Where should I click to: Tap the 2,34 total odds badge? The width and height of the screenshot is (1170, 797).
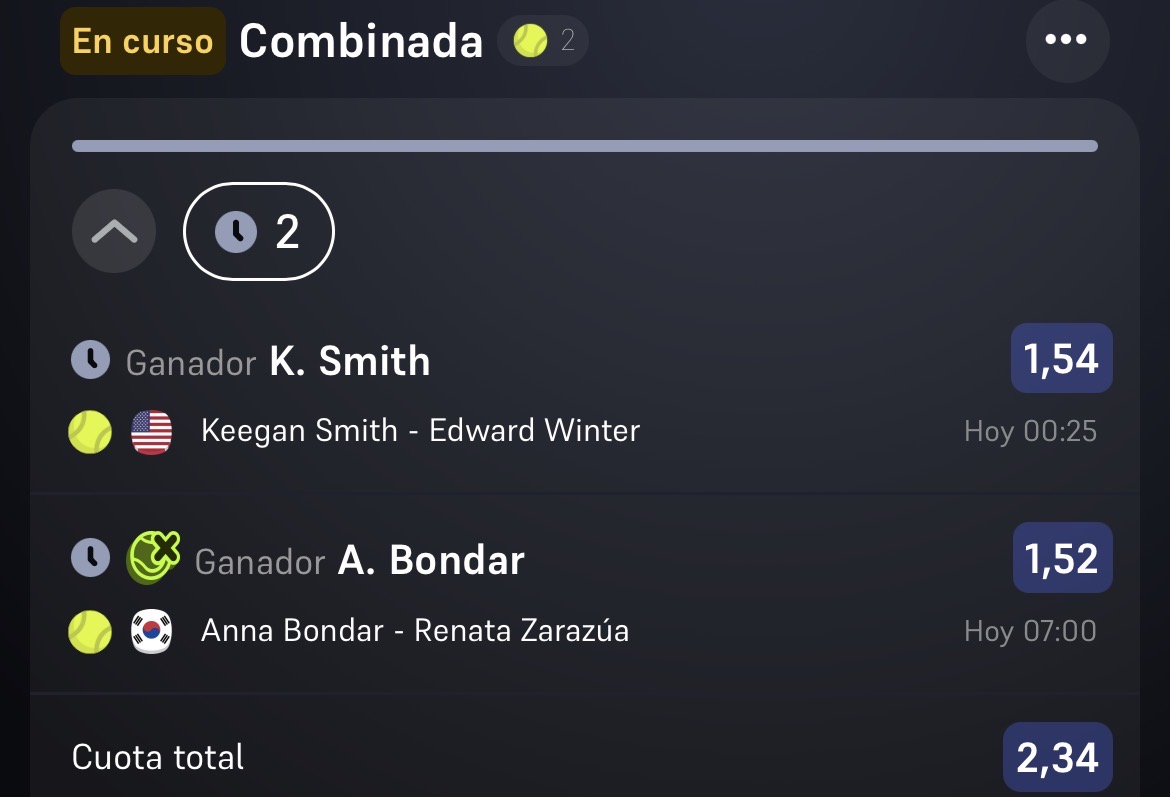[1057, 757]
